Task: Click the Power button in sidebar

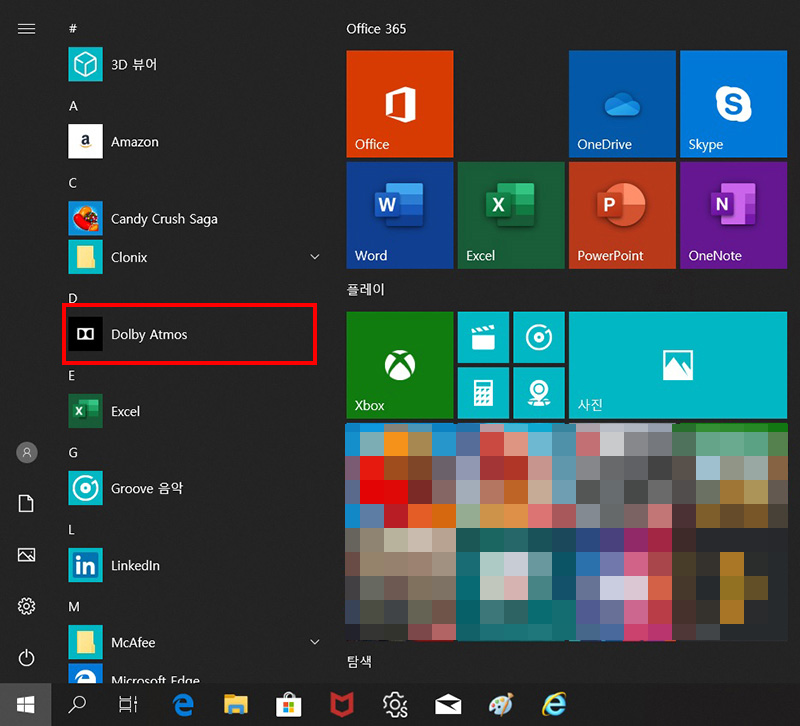Action: pos(27,658)
